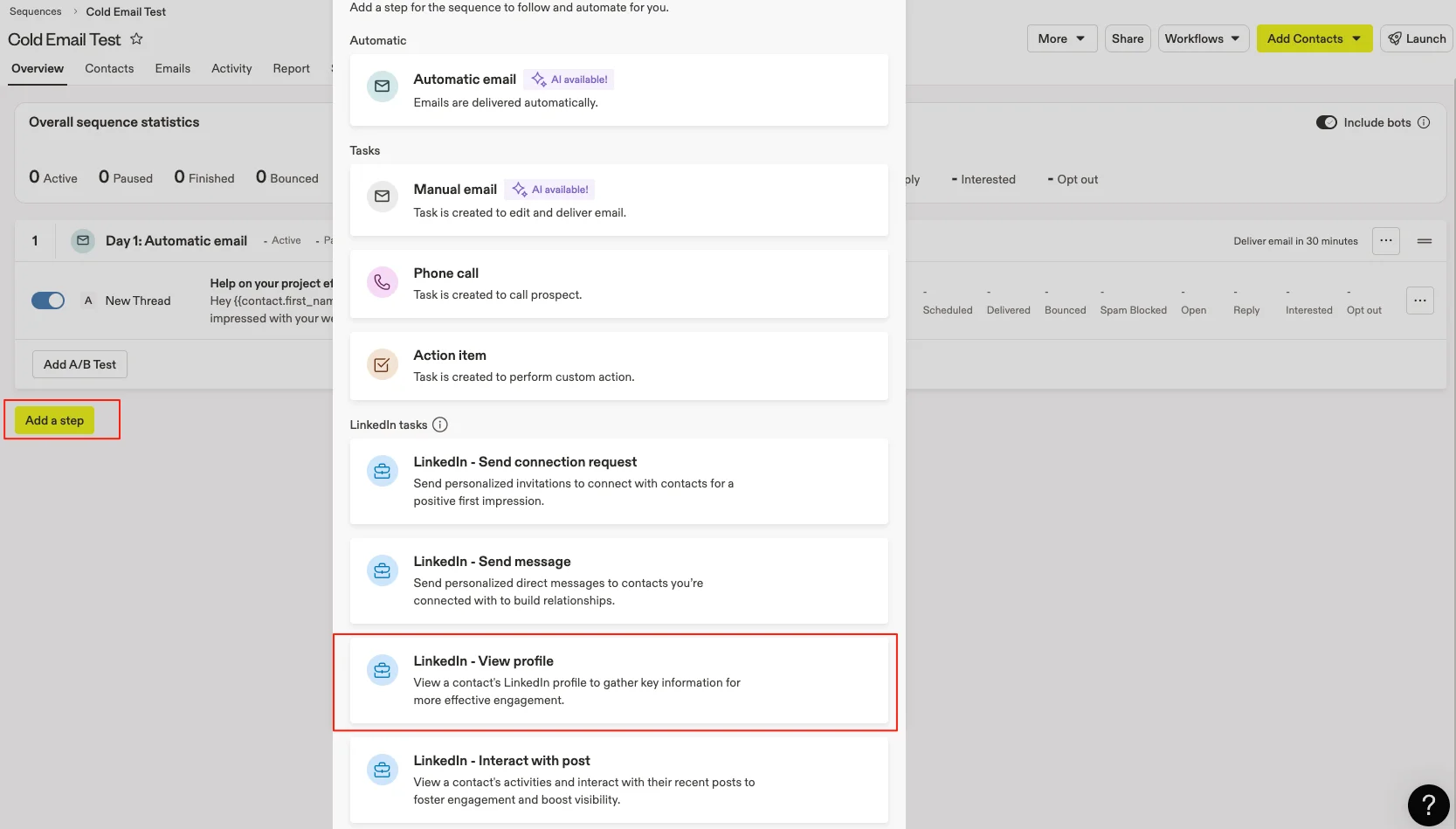Click the LinkedIn tasks info icon
This screenshot has height=829, width=1456.
coord(440,425)
